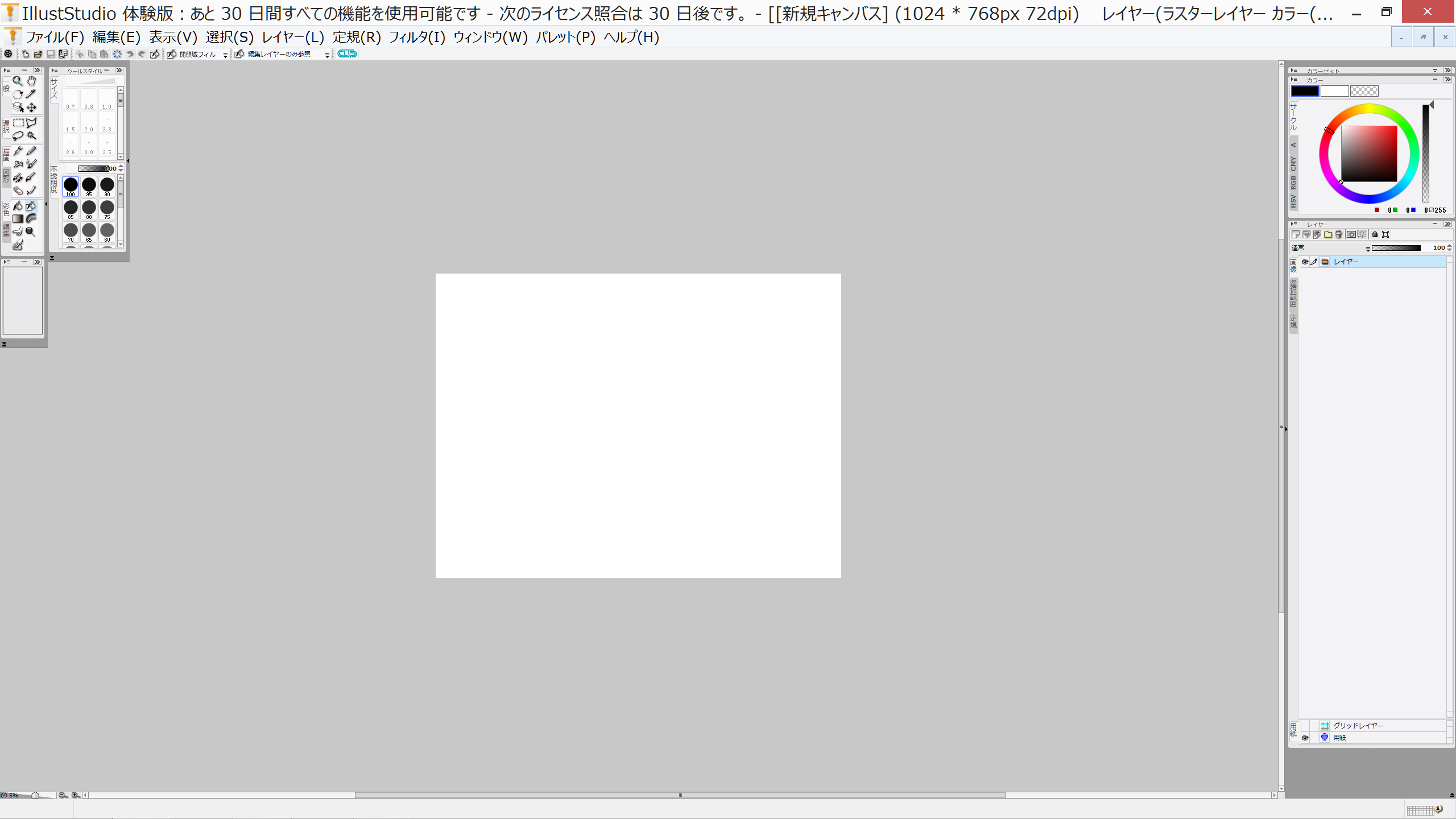
Task: Click the zoom-in button in status bar
Action: coord(76,795)
